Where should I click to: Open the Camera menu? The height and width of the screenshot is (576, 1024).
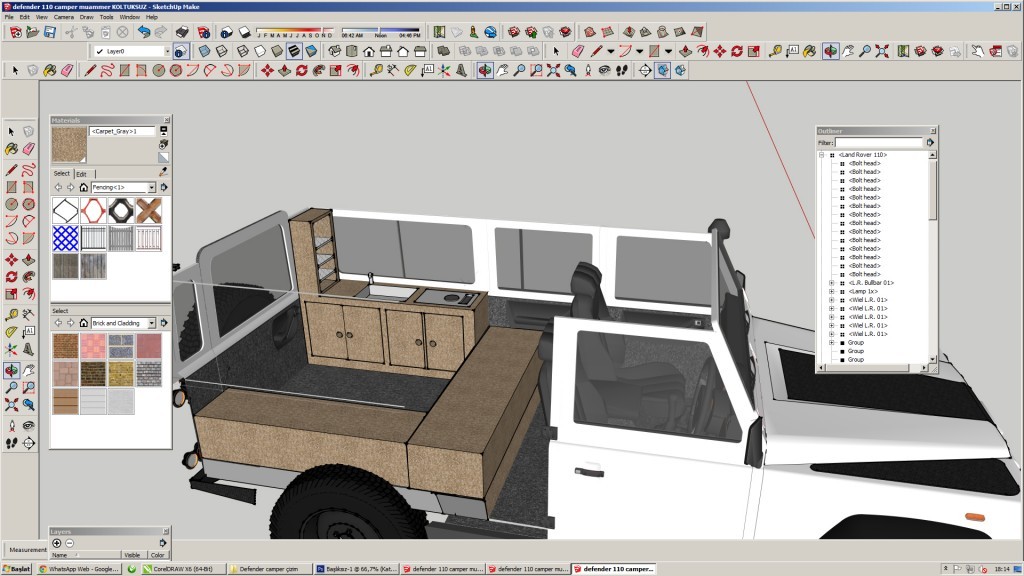point(63,17)
